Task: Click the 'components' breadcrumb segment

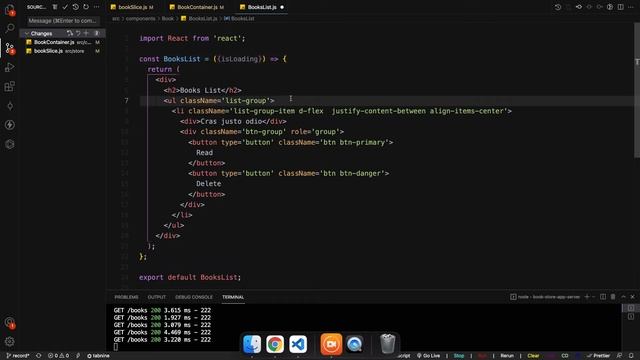Action: [140, 18]
